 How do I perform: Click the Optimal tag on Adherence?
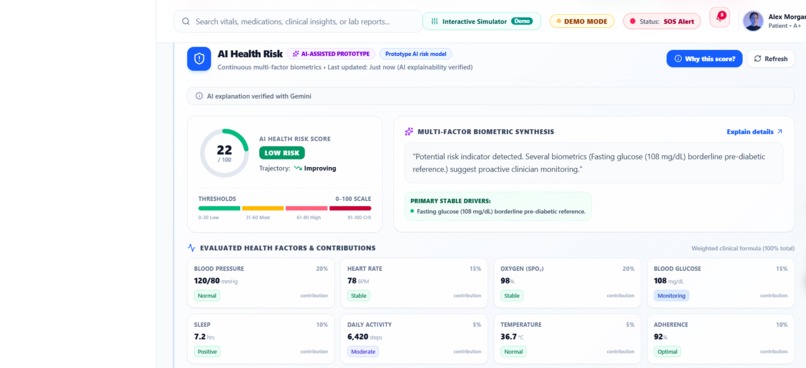tap(667, 352)
